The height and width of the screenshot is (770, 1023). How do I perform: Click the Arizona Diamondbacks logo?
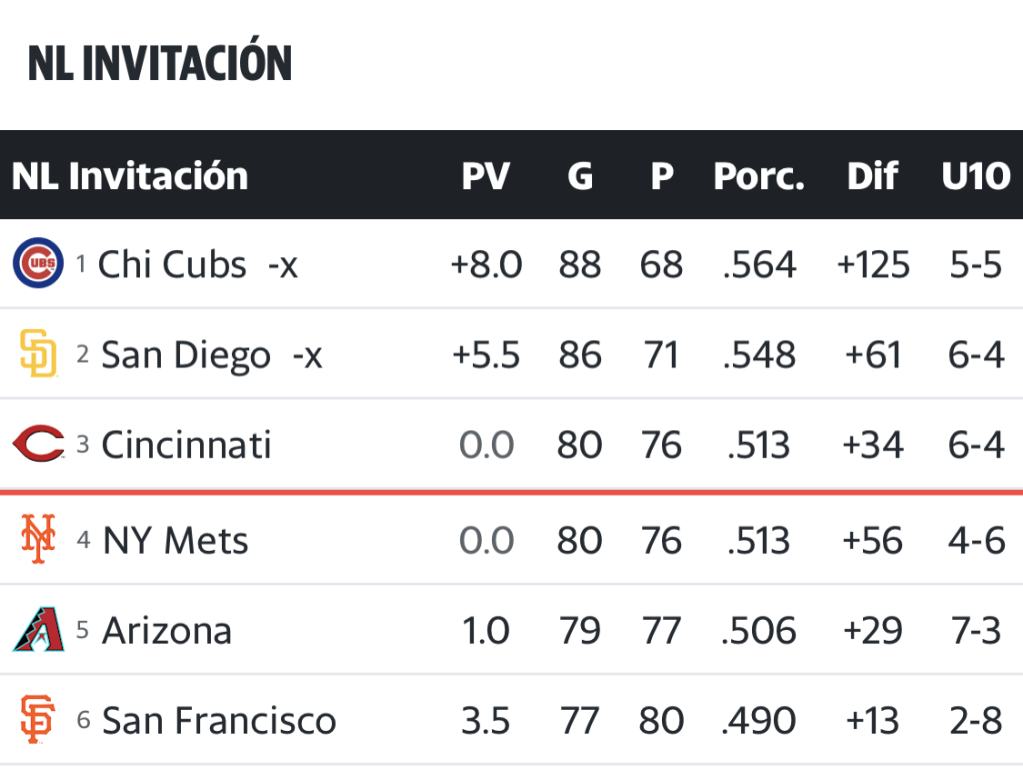pos(38,630)
